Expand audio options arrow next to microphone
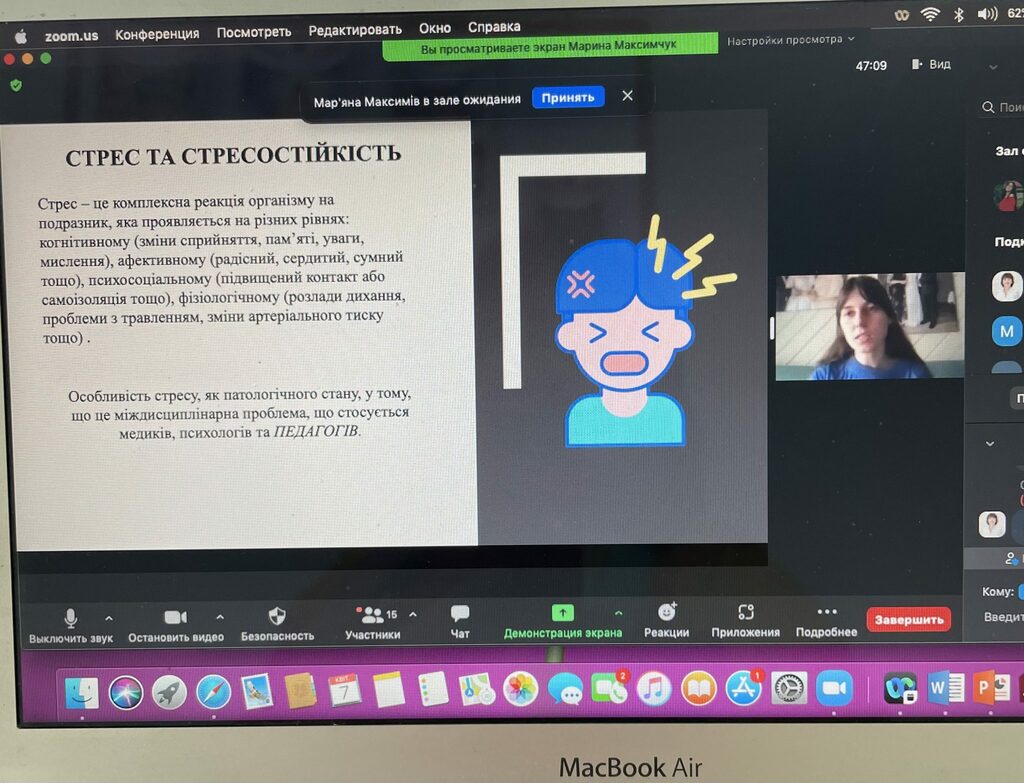Viewport: 1024px width, 783px height. [x=109, y=618]
